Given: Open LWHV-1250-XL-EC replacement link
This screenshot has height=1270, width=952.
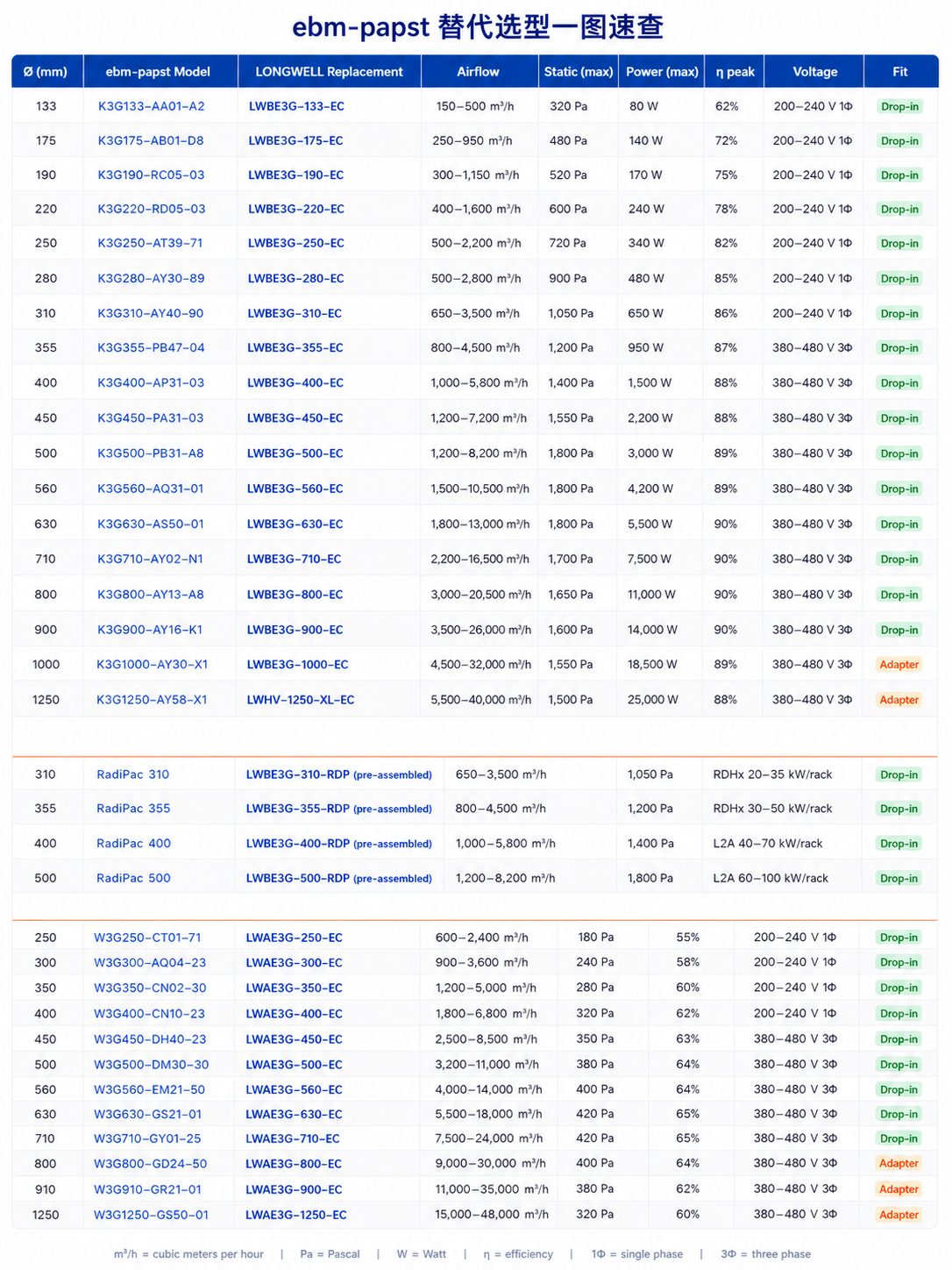Looking at the screenshot, I should point(301,700).
